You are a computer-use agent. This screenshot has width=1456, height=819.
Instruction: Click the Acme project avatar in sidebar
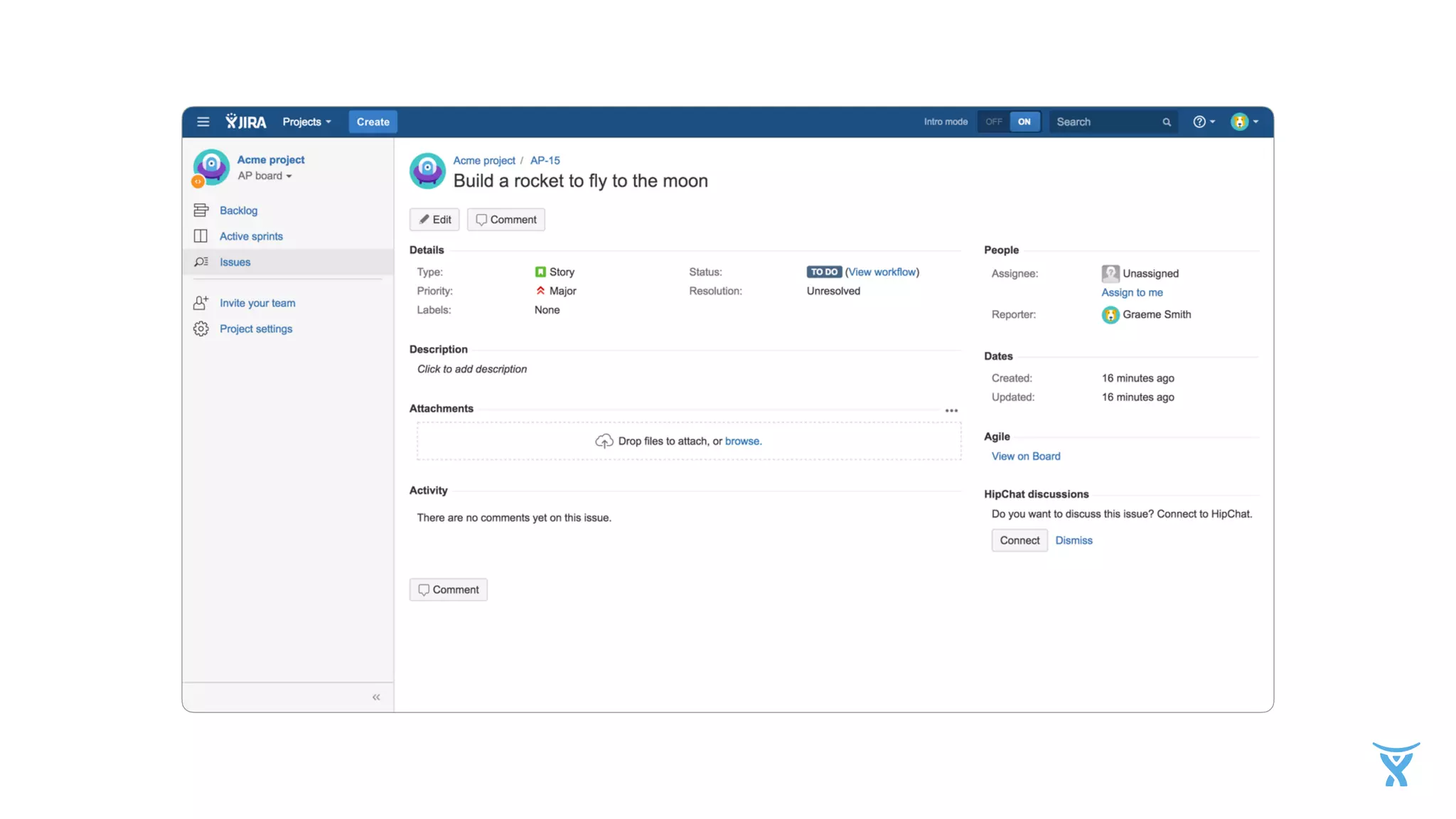[211, 166]
